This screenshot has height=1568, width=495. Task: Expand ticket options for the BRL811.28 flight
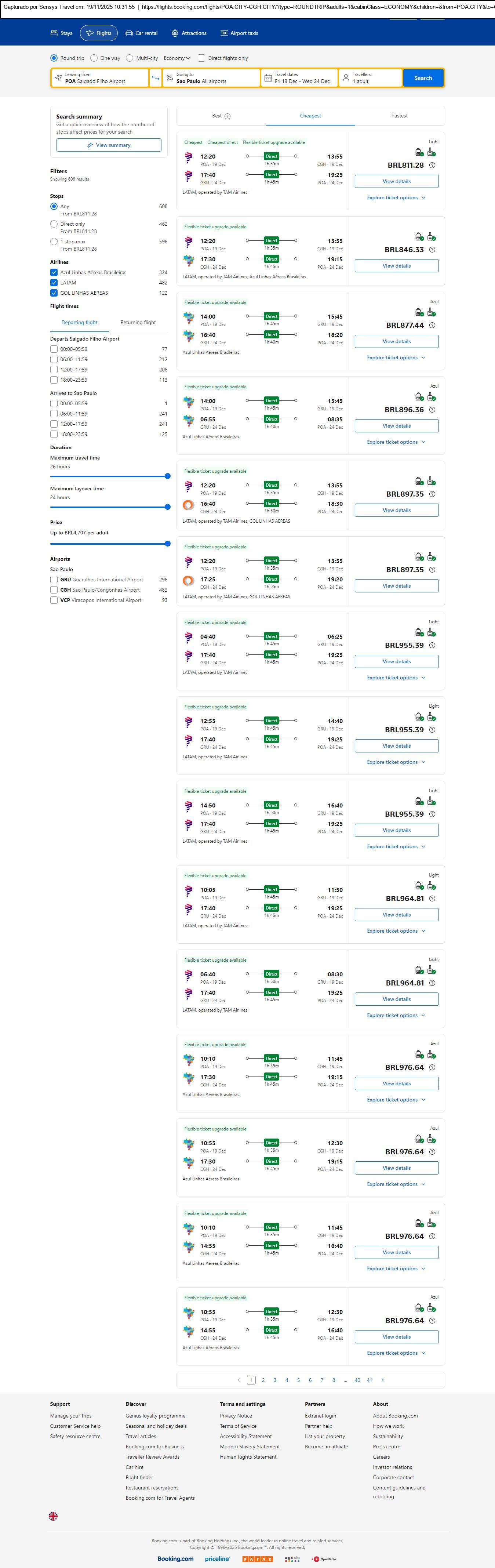396,198
